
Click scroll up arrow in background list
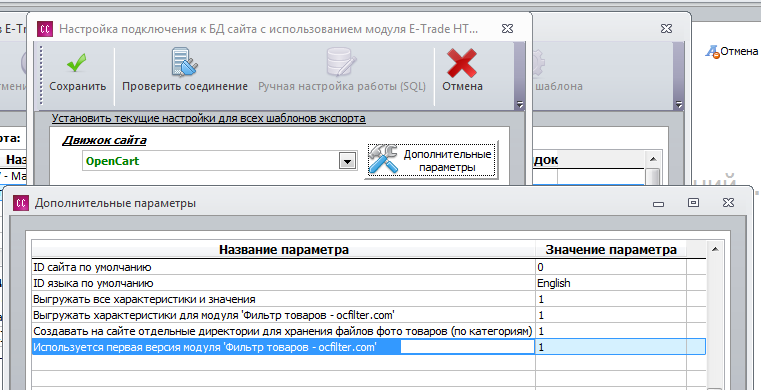pyautogui.click(x=653, y=159)
